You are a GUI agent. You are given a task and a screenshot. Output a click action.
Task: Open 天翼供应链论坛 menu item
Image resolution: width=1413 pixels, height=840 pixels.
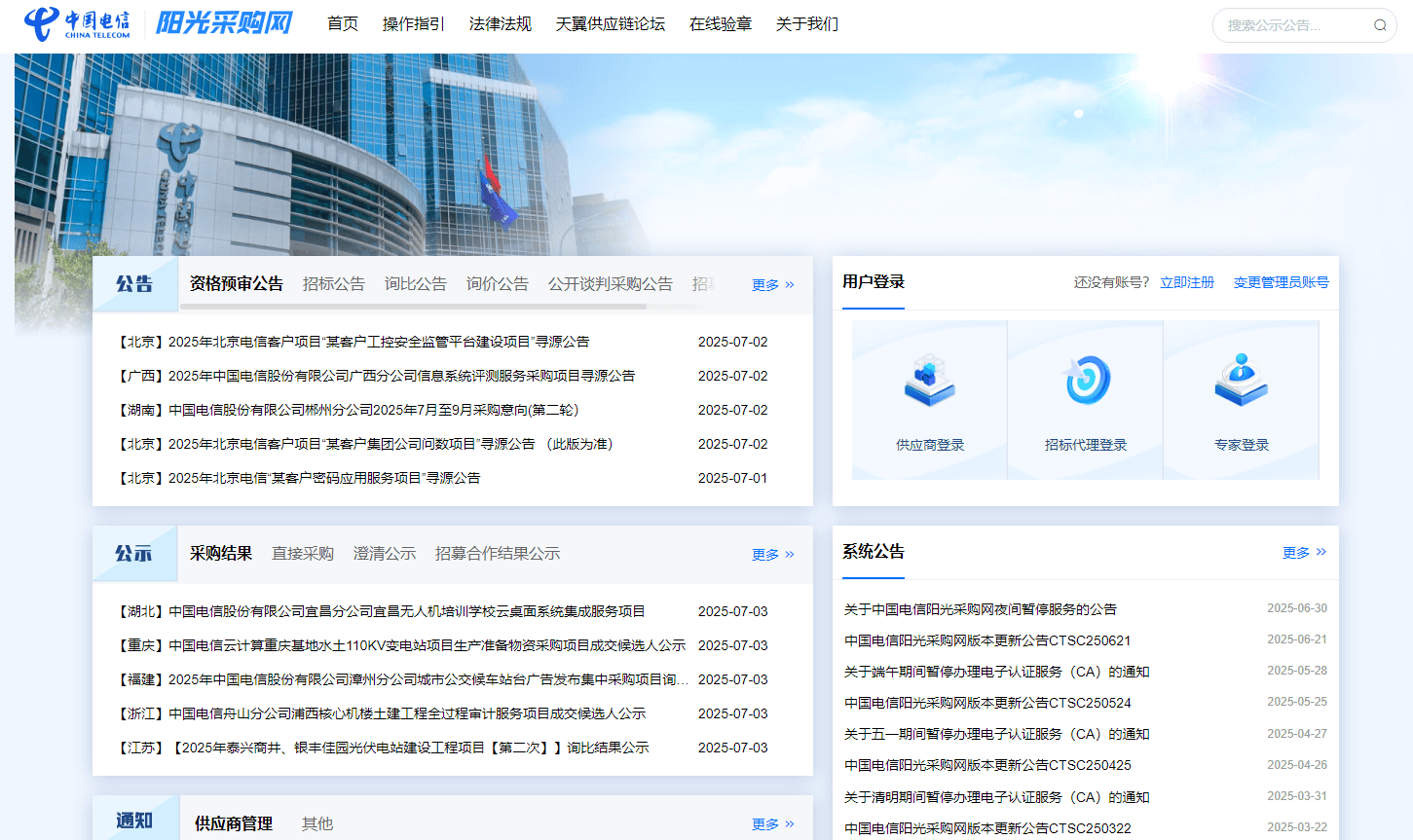tap(611, 23)
